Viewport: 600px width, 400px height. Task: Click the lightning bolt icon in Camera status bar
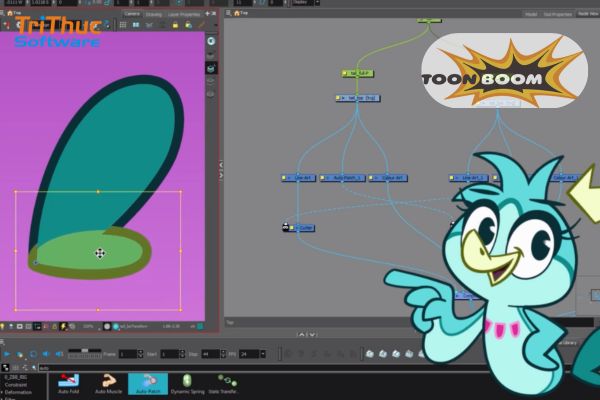pyautogui.click(x=63, y=327)
